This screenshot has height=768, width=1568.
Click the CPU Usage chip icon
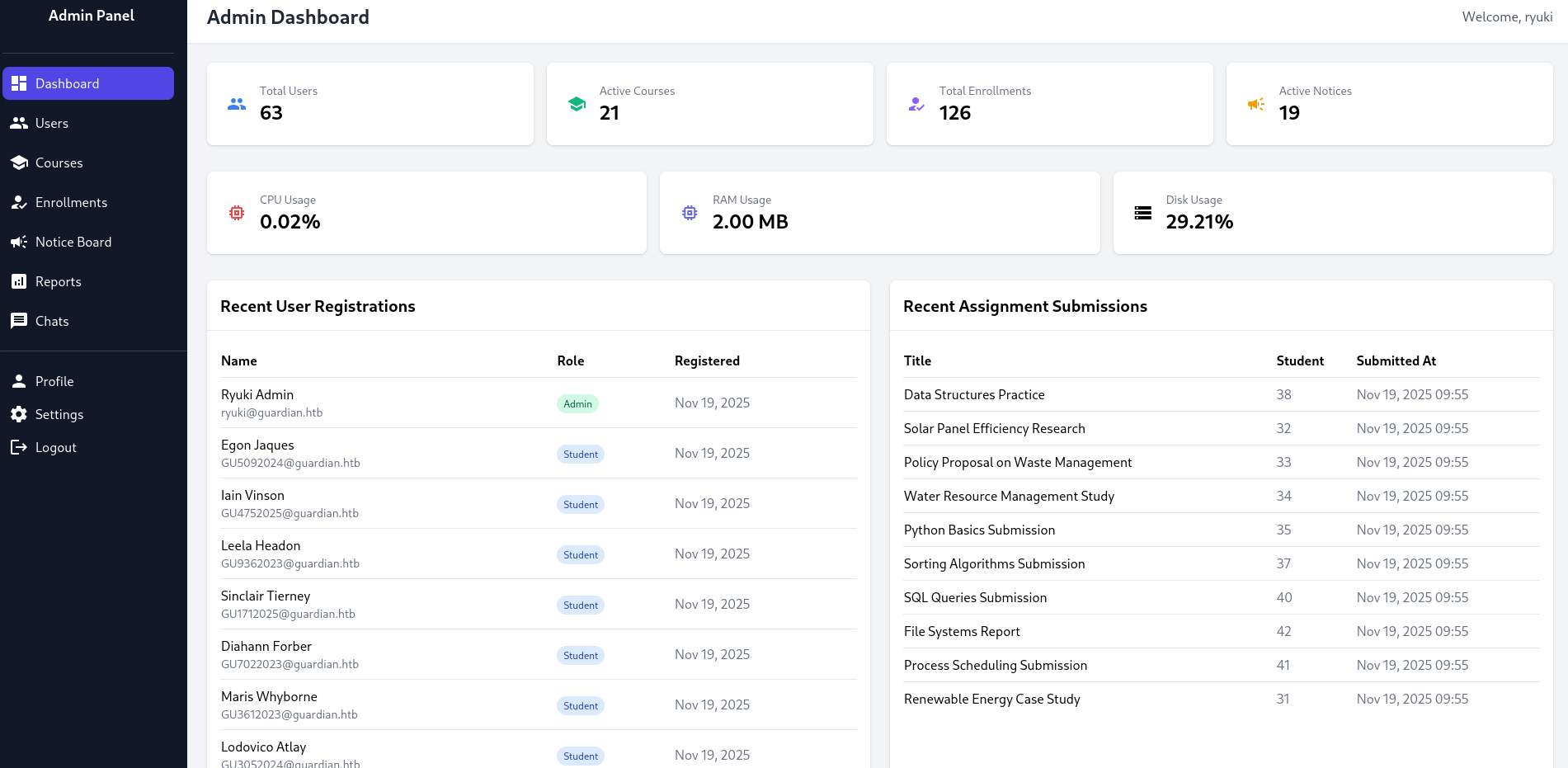[x=237, y=212]
